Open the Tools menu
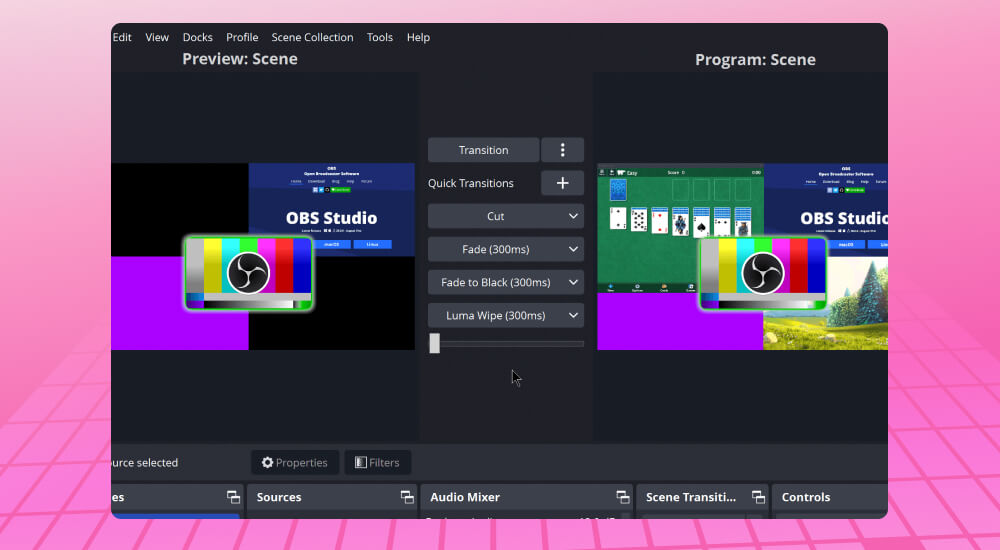The height and width of the screenshot is (550, 1000). [379, 38]
